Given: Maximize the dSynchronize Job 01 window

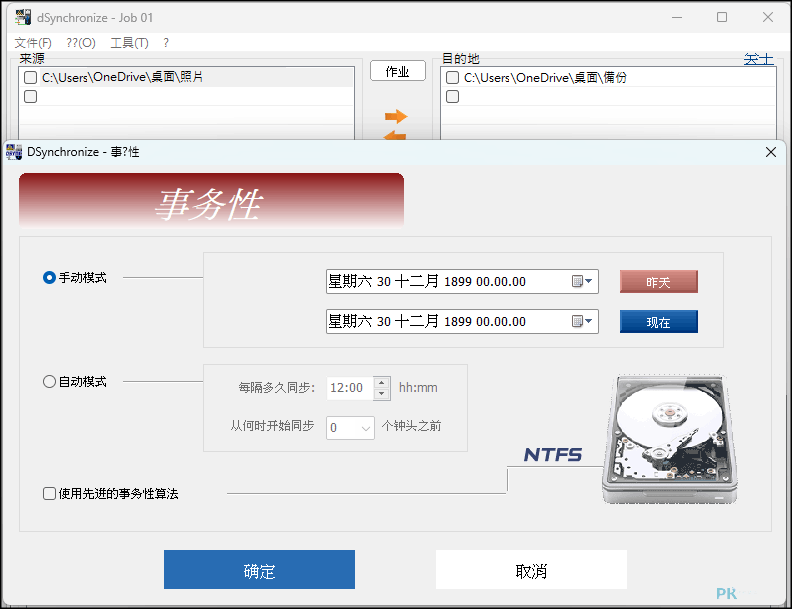Looking at the screenshot, I should [722, 17].
